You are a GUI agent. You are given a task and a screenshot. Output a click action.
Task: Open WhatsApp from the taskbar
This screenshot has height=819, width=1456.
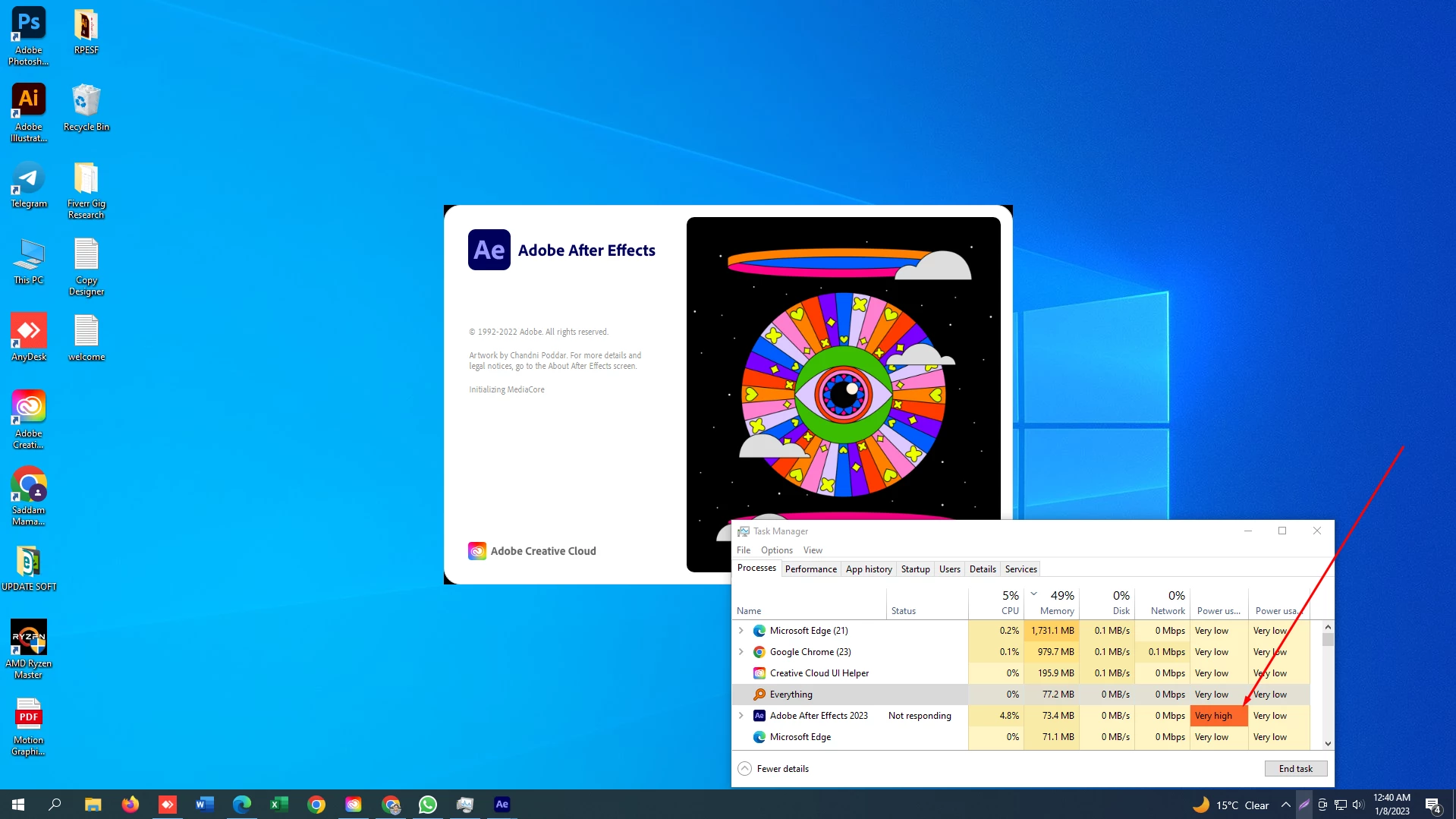(428, 805)
